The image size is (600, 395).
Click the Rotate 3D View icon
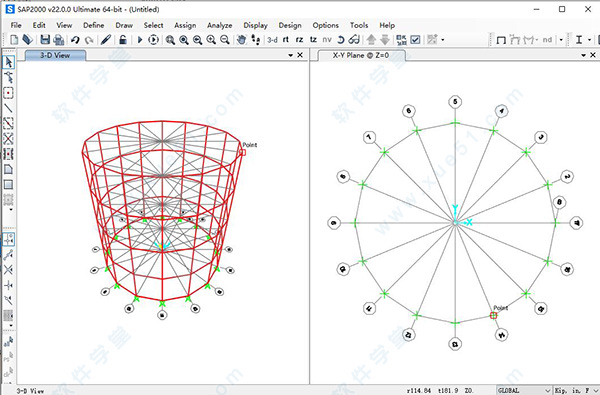click(341, 39)
